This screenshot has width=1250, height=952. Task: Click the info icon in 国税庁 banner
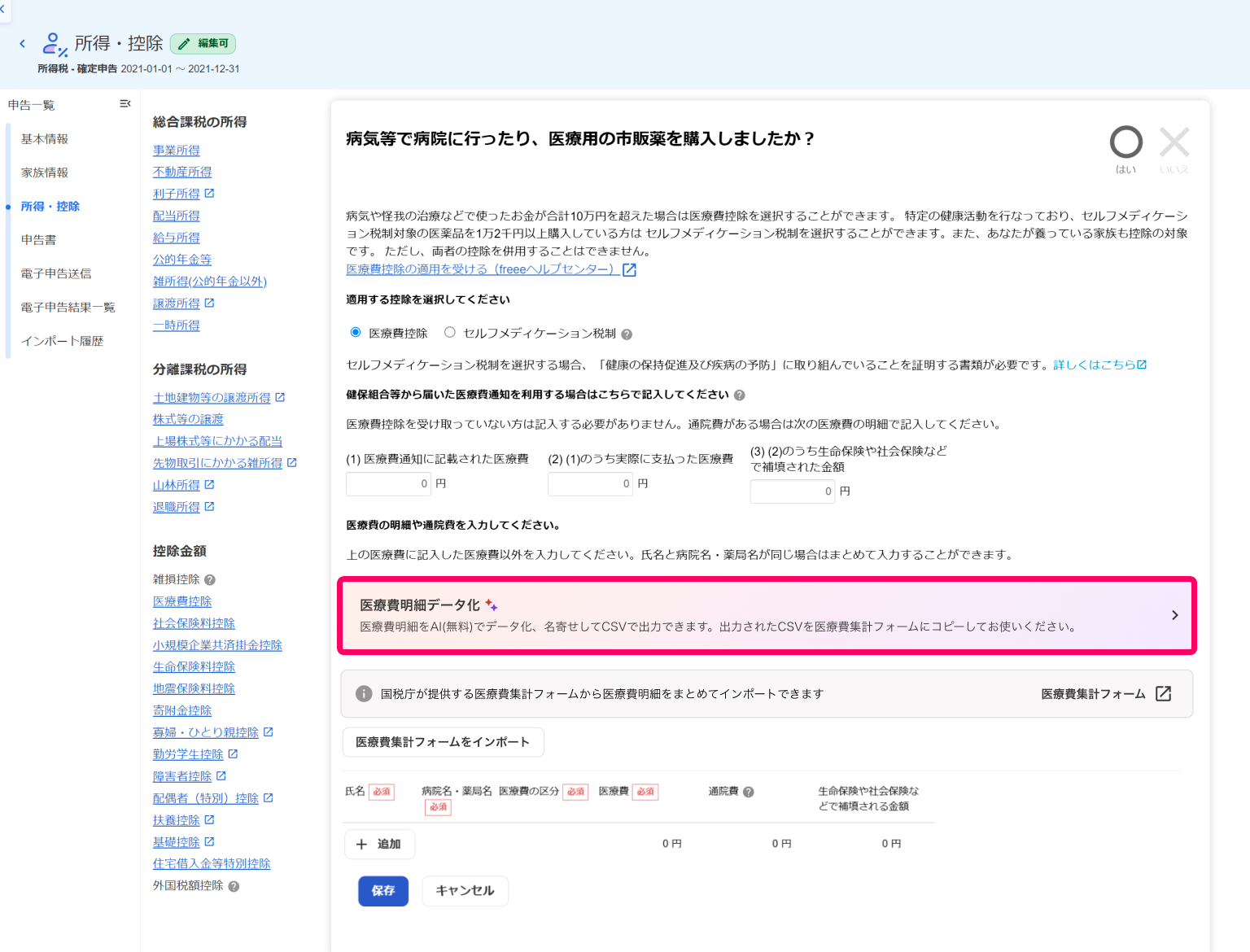coord(364,694)
